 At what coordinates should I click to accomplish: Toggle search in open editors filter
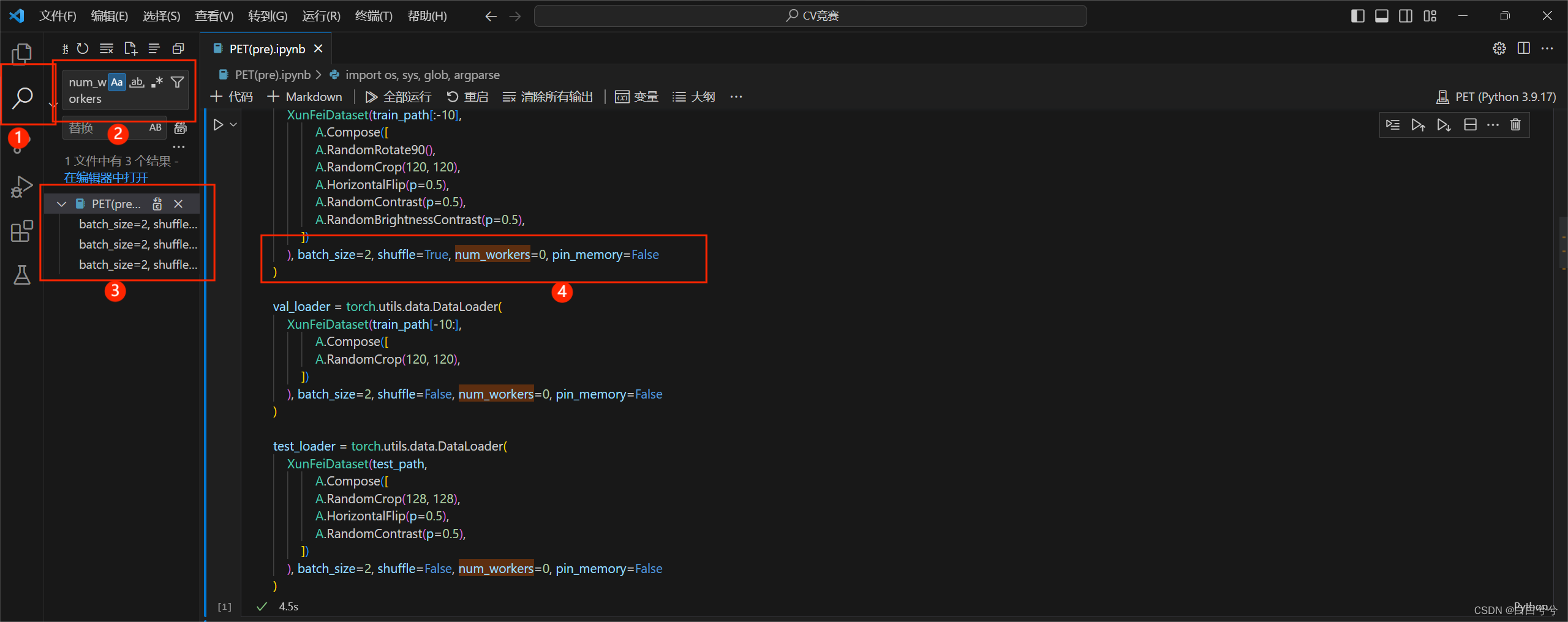(177, 82)
